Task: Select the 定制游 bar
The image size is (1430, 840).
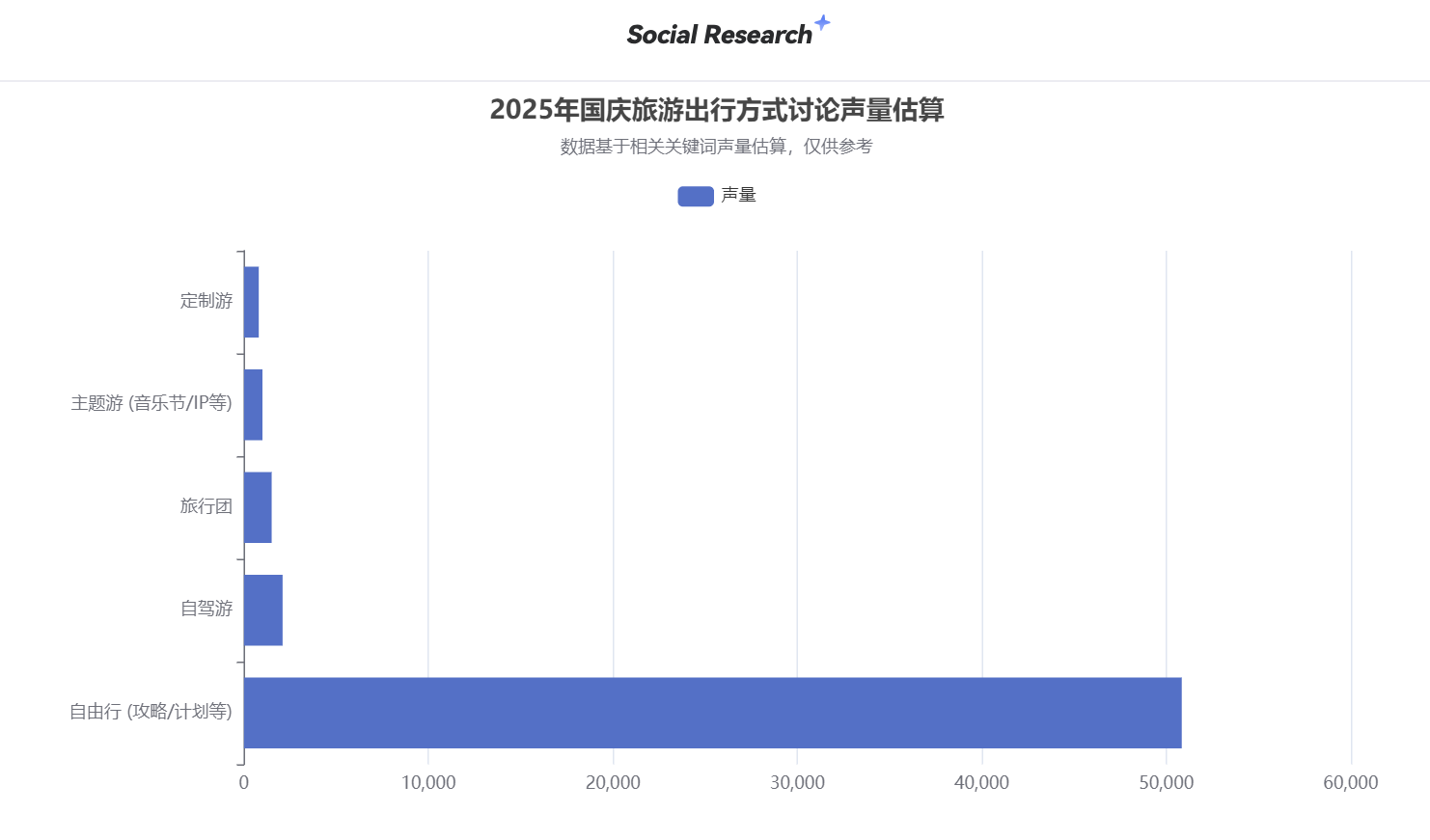Action: click(251, 302)
